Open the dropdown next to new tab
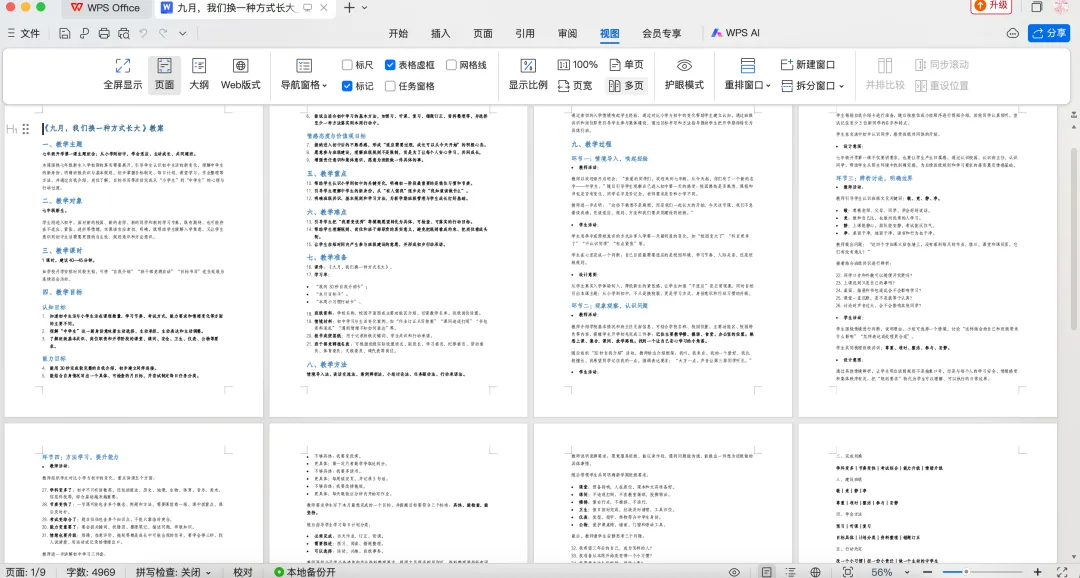Image resolution: width=1080 pixels, height=578 pixels. coord(365,8)
